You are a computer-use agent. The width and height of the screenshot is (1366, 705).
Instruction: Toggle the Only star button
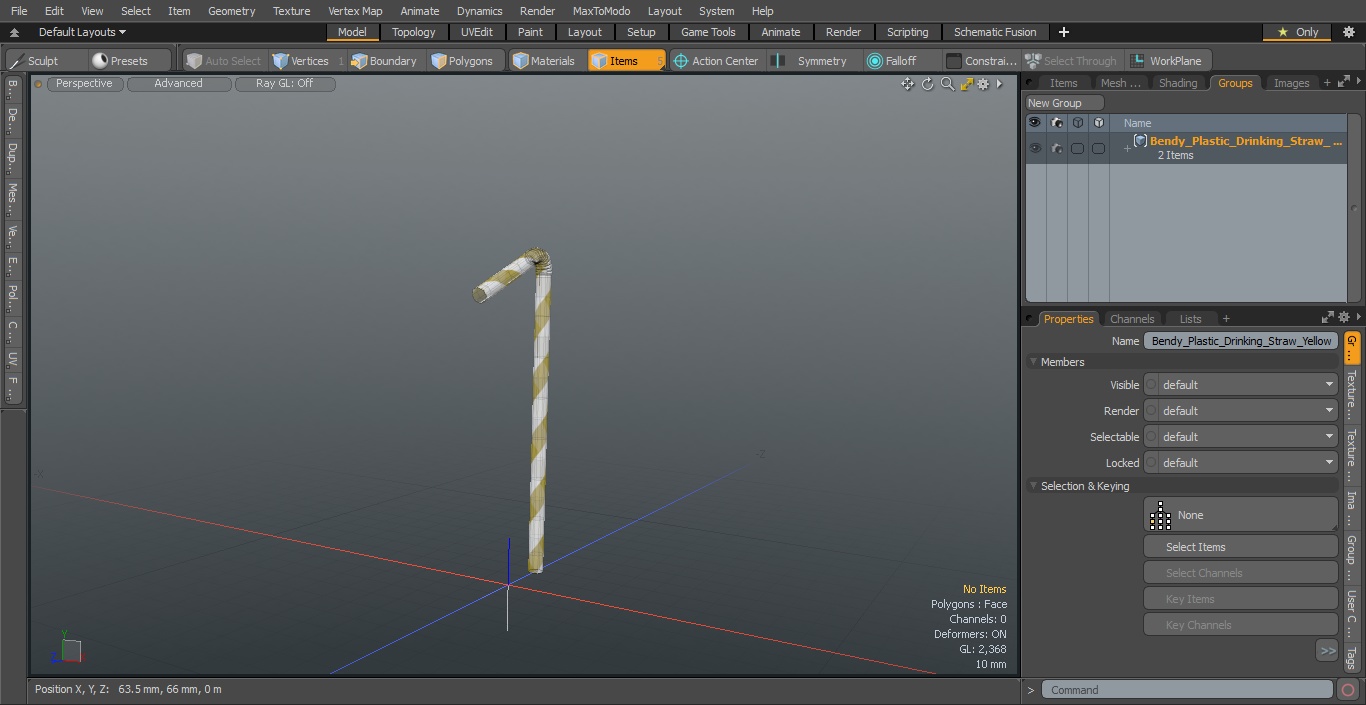pyautogui.click(x=1298, y=32)
